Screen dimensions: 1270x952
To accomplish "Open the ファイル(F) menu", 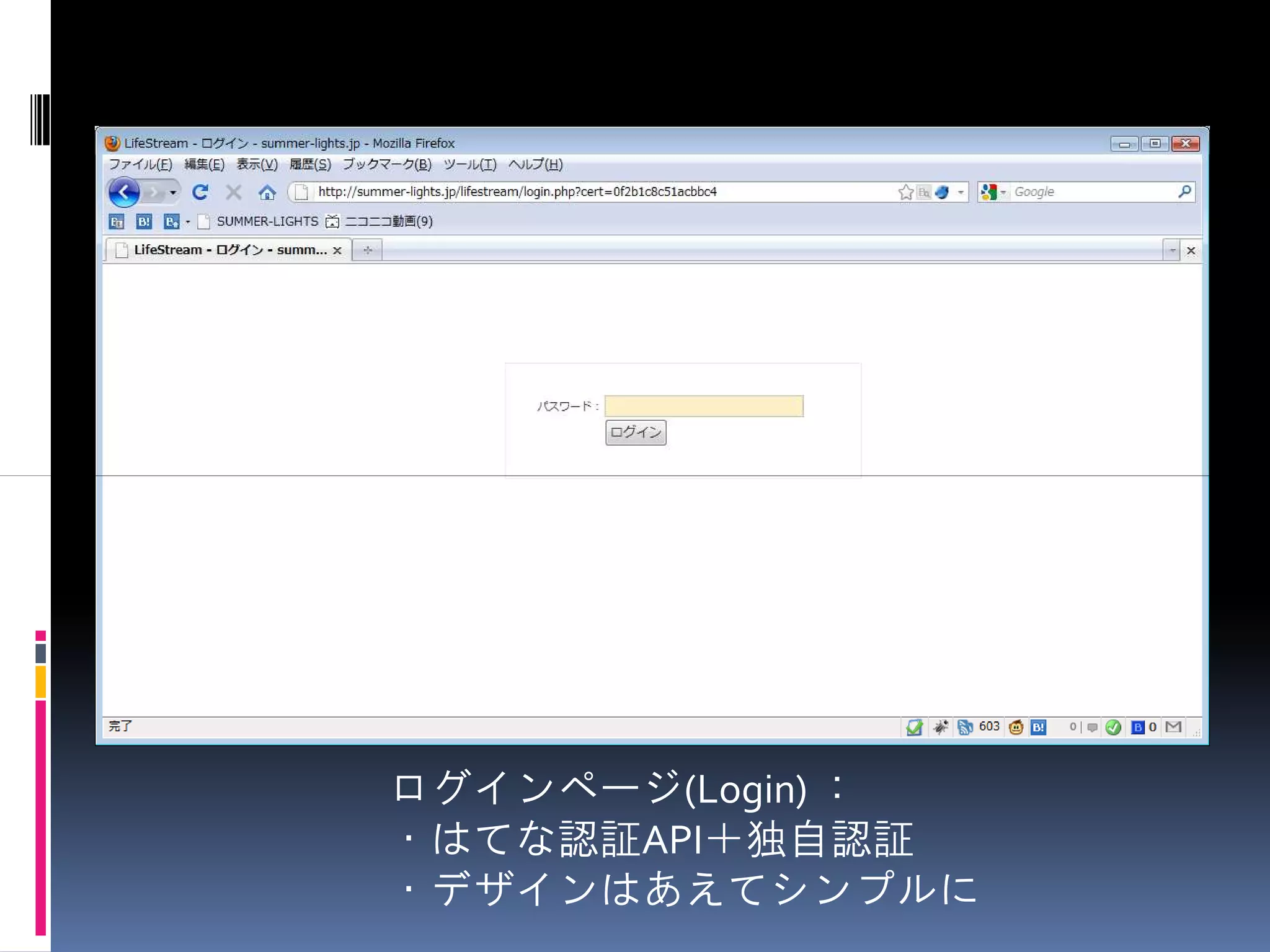I will pyautogui.click(x=141, y=164).
